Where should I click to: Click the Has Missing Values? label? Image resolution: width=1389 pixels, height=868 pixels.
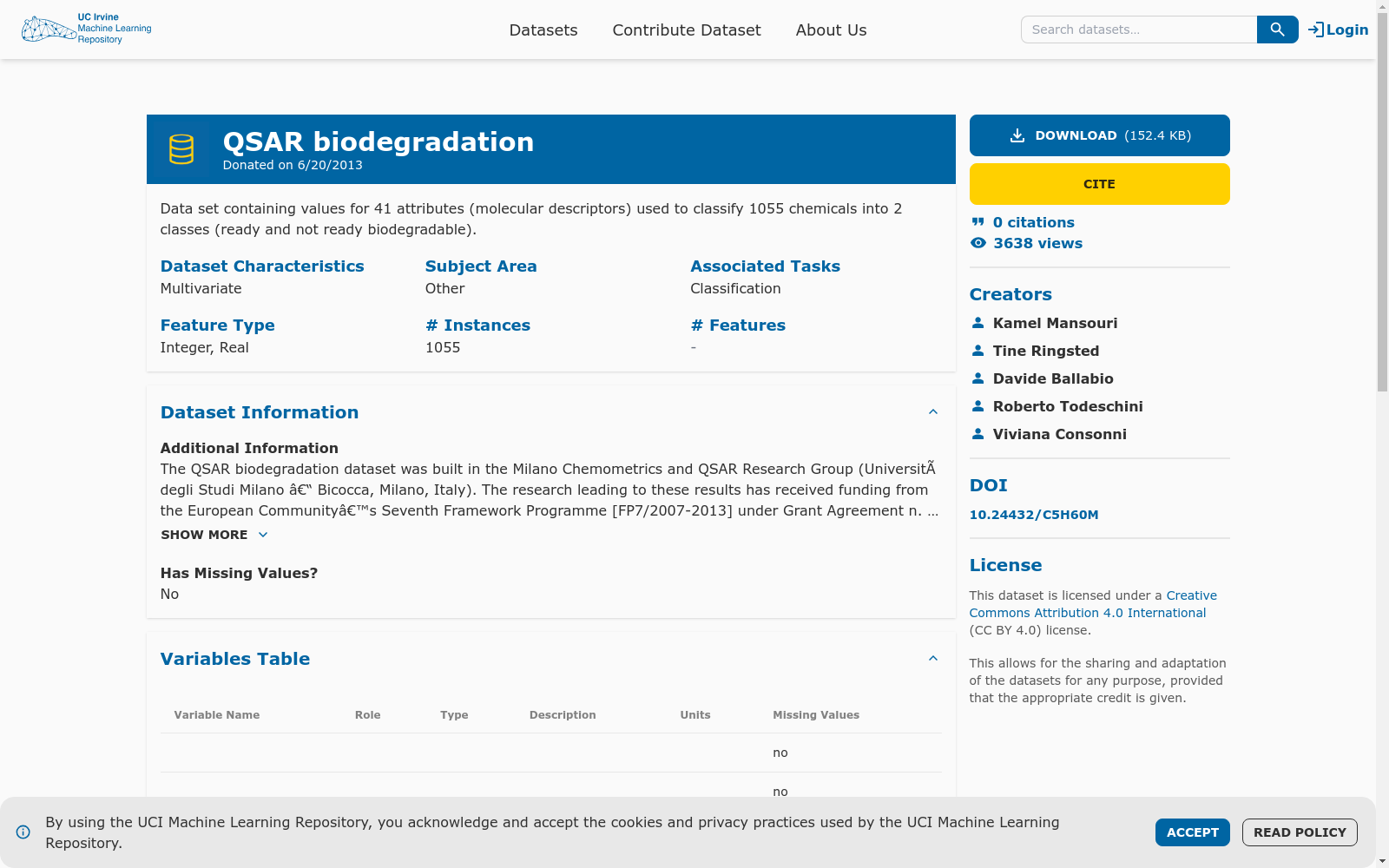pyautogui.click(x=240, y=573)
